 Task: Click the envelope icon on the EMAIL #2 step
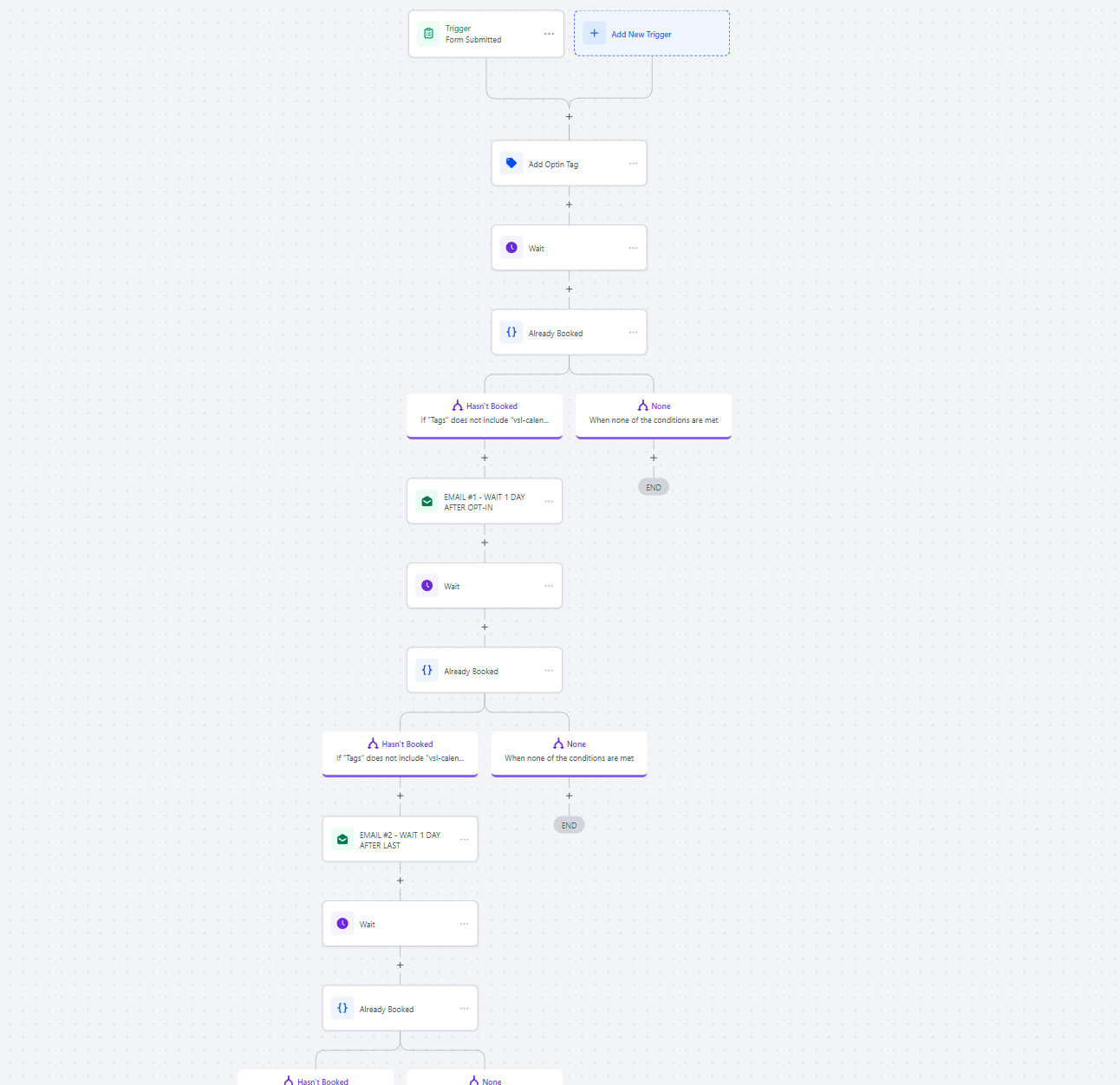[342, 839]
